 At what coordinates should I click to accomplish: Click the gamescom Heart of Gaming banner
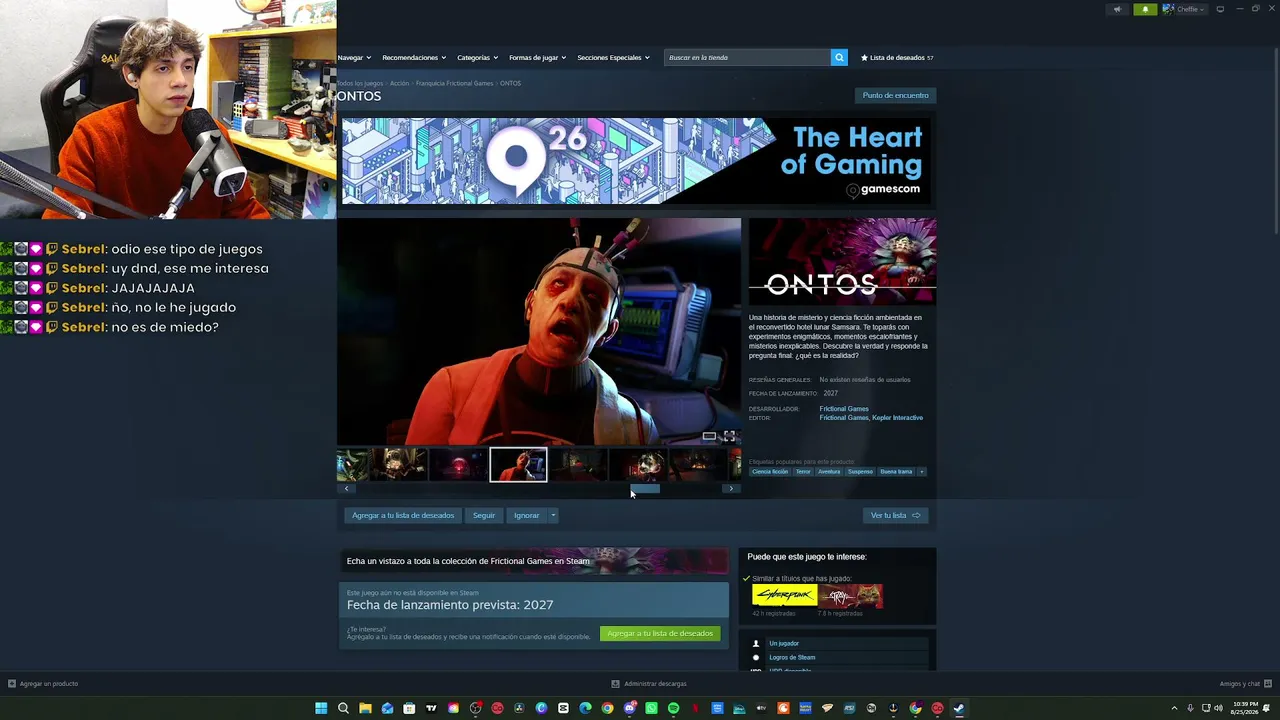pyautogui.click(x=637, y=161)
